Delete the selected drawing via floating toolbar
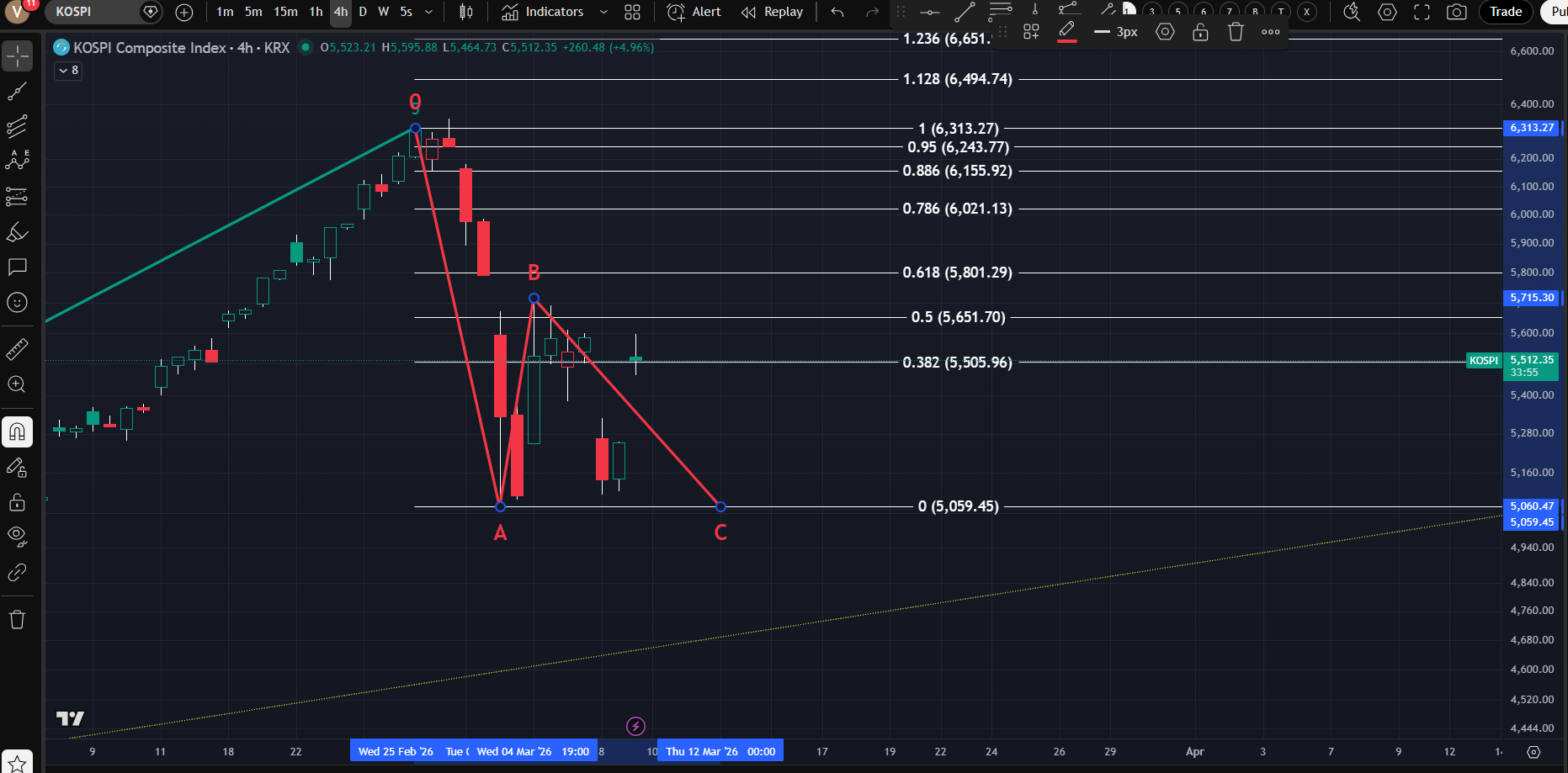 [1235, 32]
